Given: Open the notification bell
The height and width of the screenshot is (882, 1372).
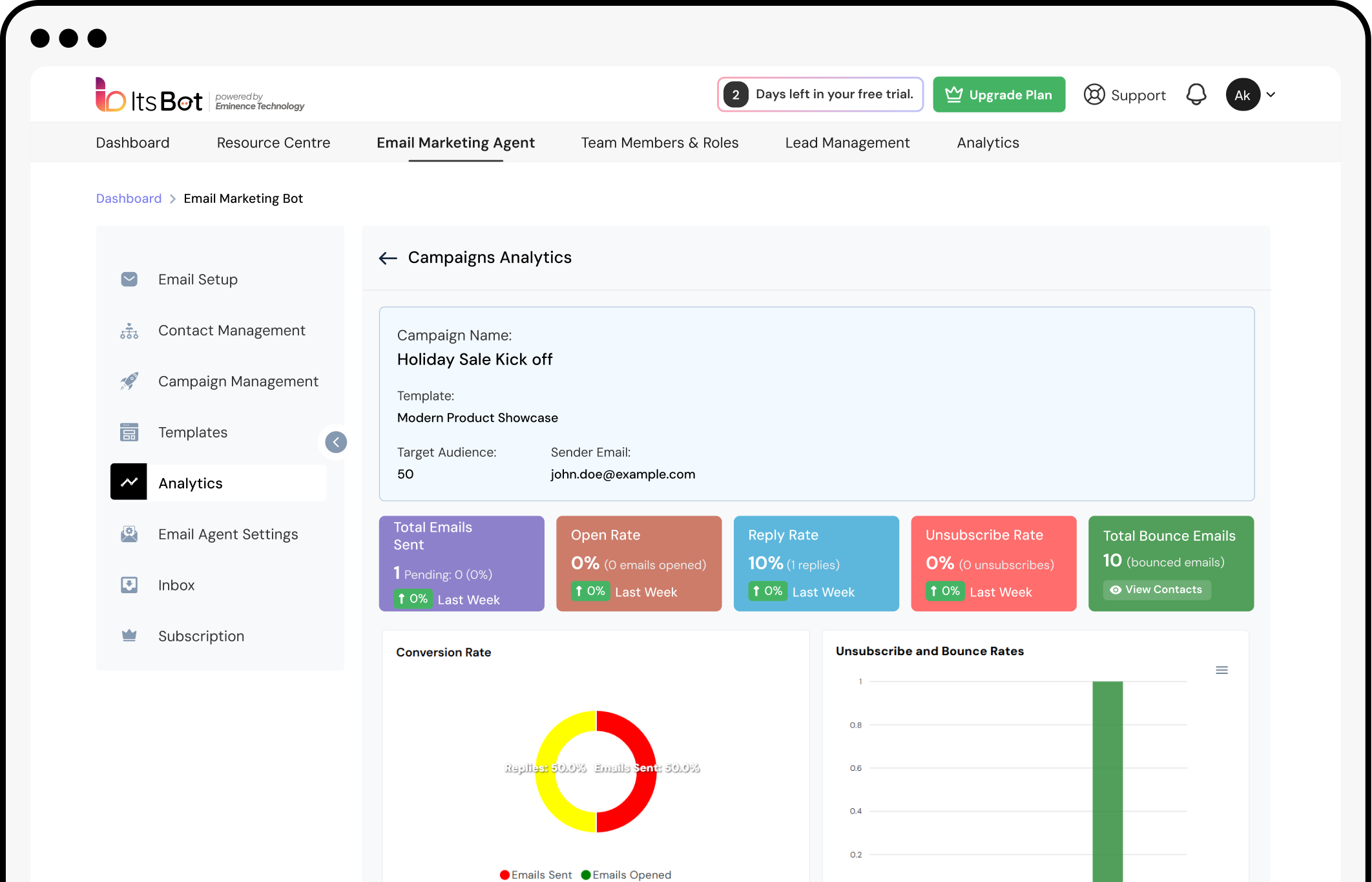Looking at the screenshot, I should 1196,95.
